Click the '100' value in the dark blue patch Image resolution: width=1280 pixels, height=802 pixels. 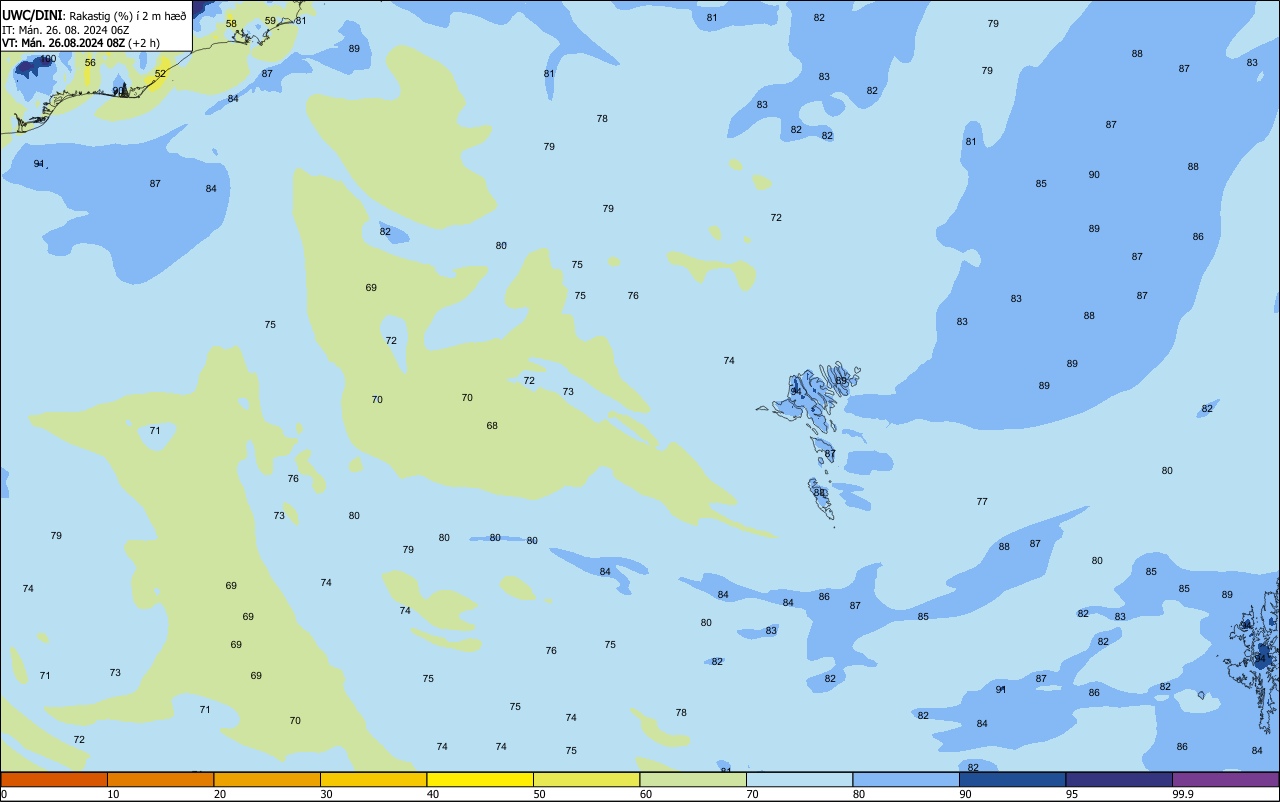tap(48, 60)
